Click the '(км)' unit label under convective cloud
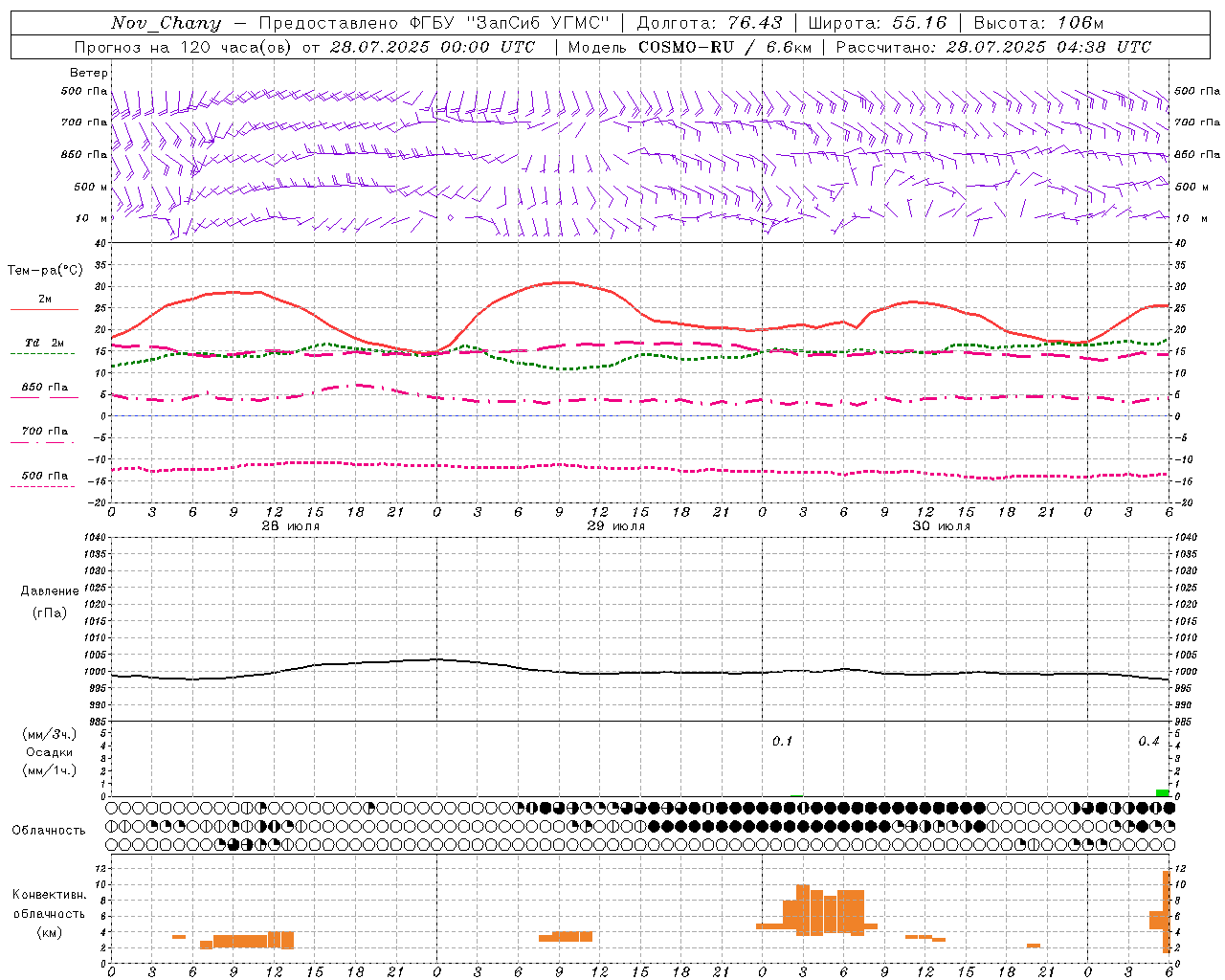The height and width of the screenshot is (980, 1225). tap(50, 932)
